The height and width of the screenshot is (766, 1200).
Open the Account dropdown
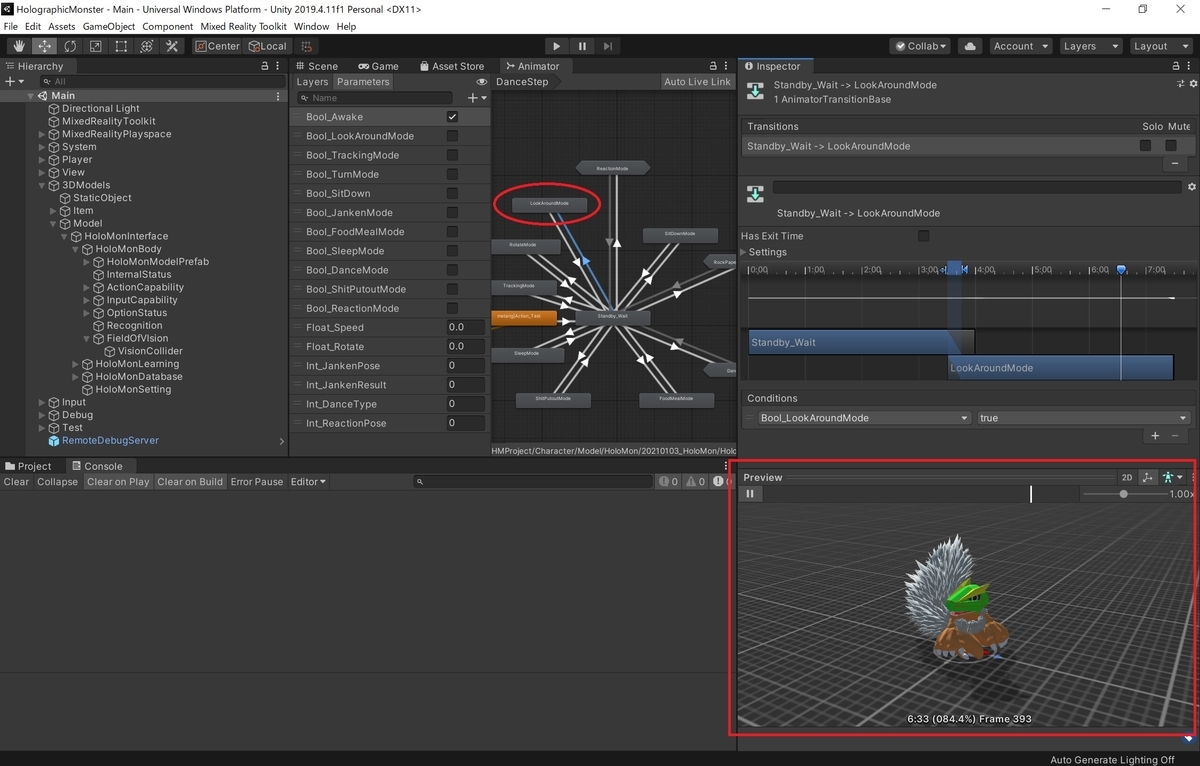click(x=1020, y=46)
